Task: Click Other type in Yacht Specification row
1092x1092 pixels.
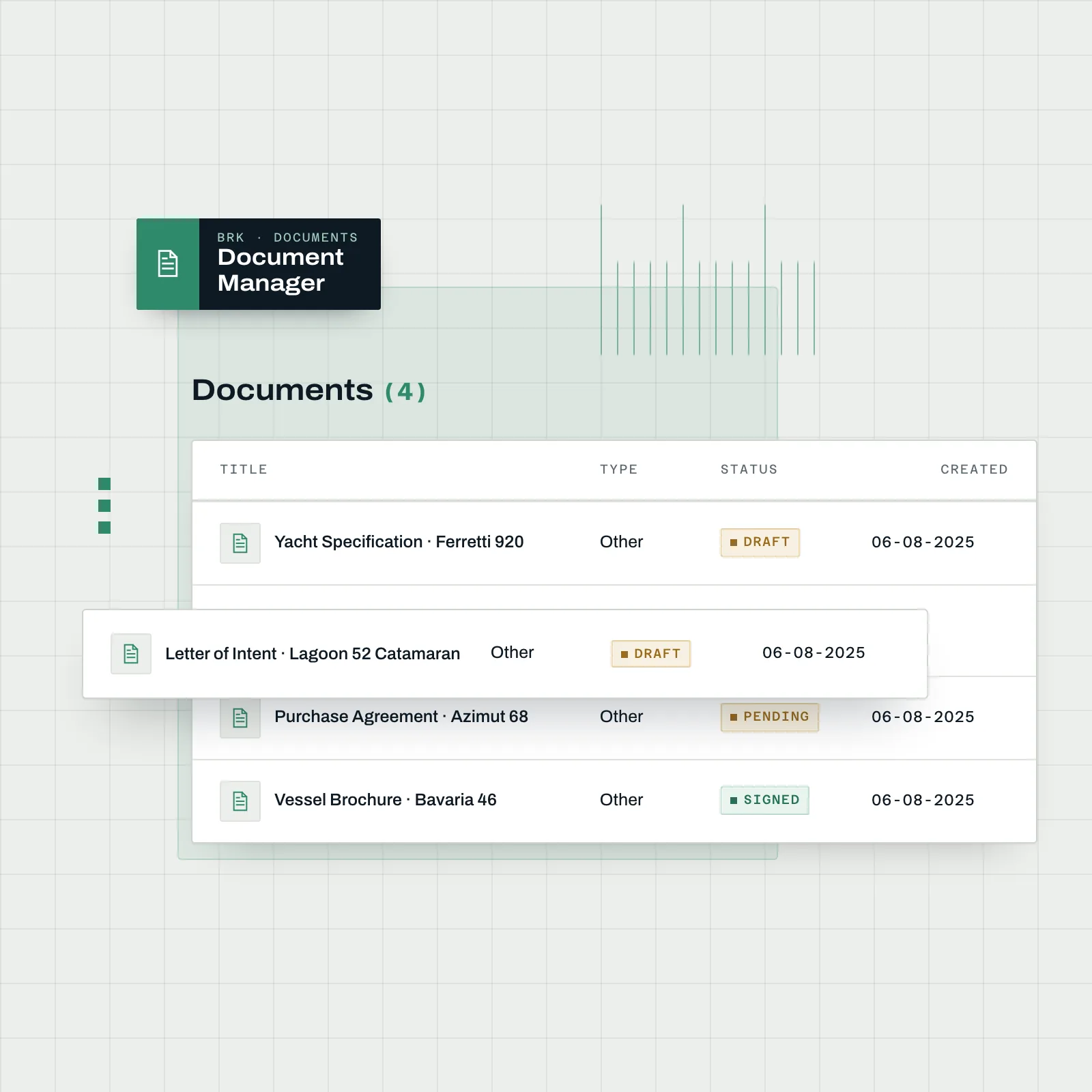Action: 621,542
